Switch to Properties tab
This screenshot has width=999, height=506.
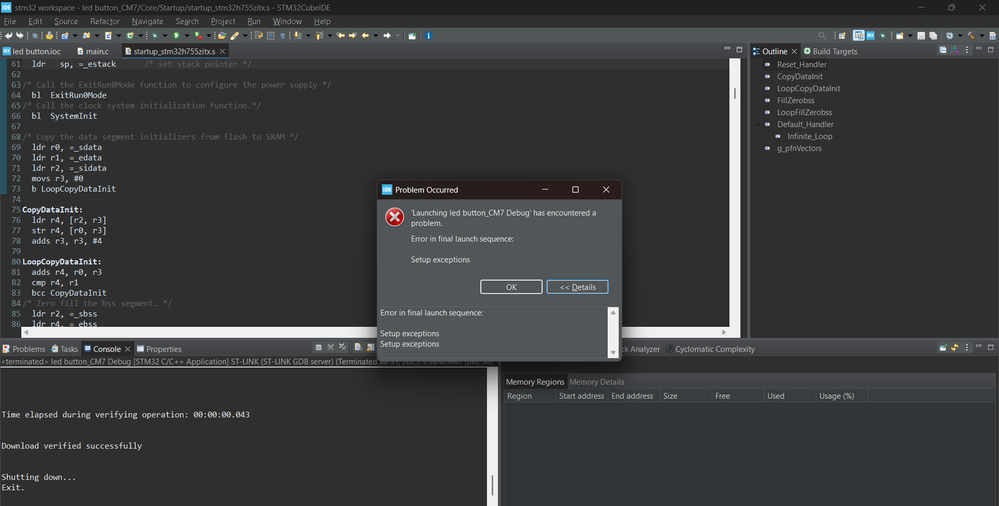pos(159,349)
